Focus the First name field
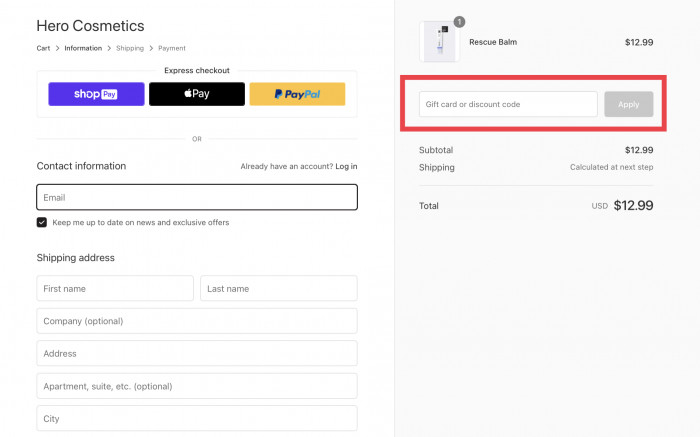This screenshot has width=700, height=437. click(115, 288)
